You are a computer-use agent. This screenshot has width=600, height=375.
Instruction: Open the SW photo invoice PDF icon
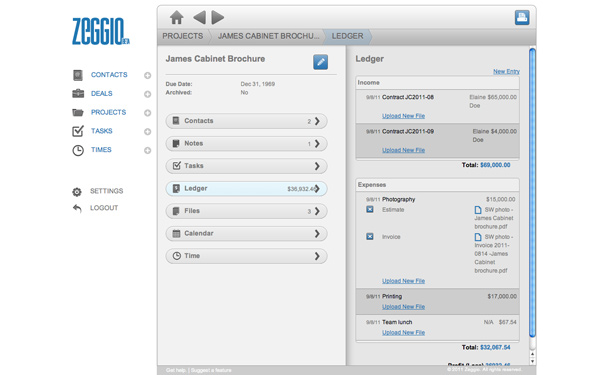coord(478,237)
